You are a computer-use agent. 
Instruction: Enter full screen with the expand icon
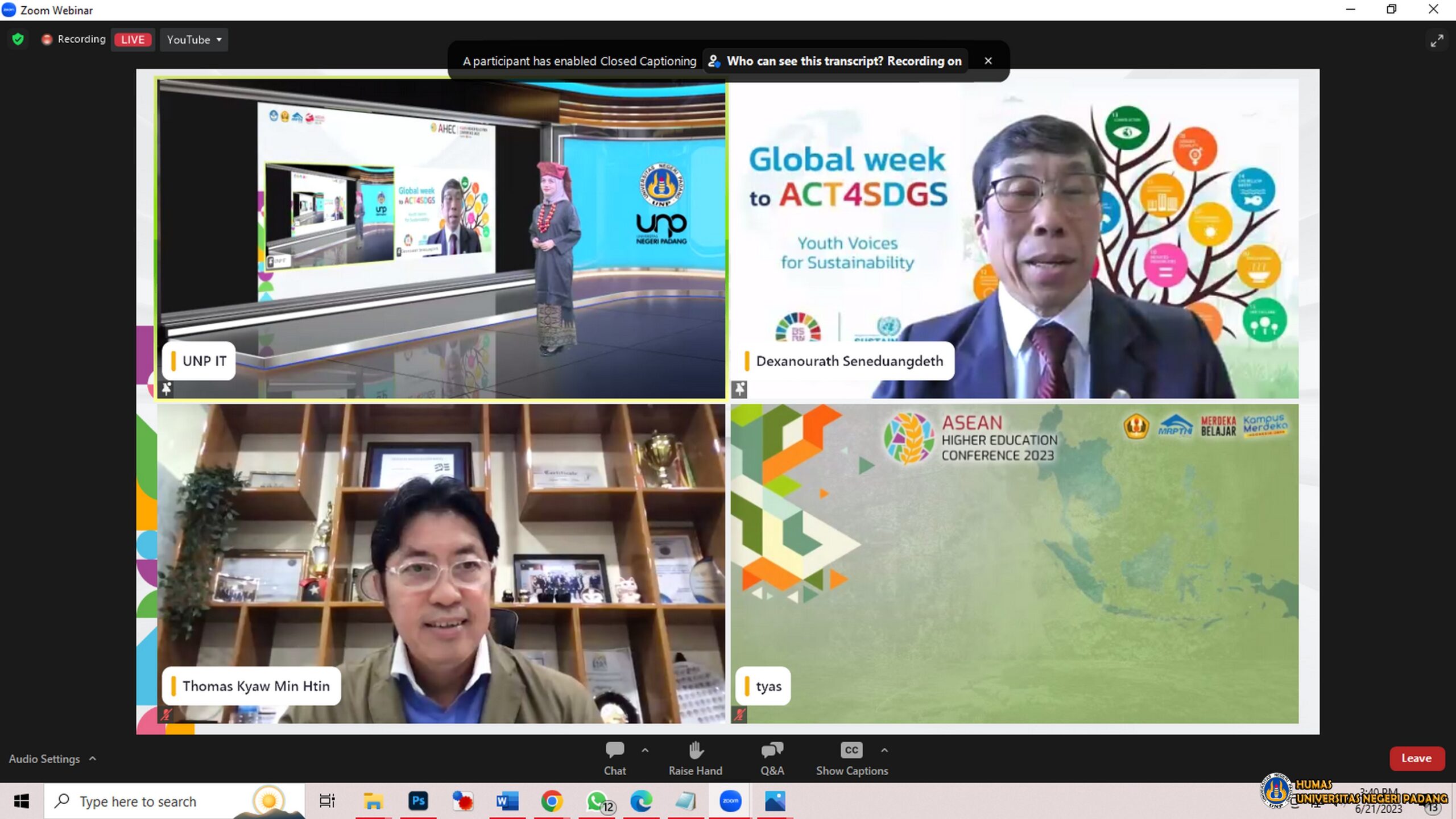point(1437,41)
